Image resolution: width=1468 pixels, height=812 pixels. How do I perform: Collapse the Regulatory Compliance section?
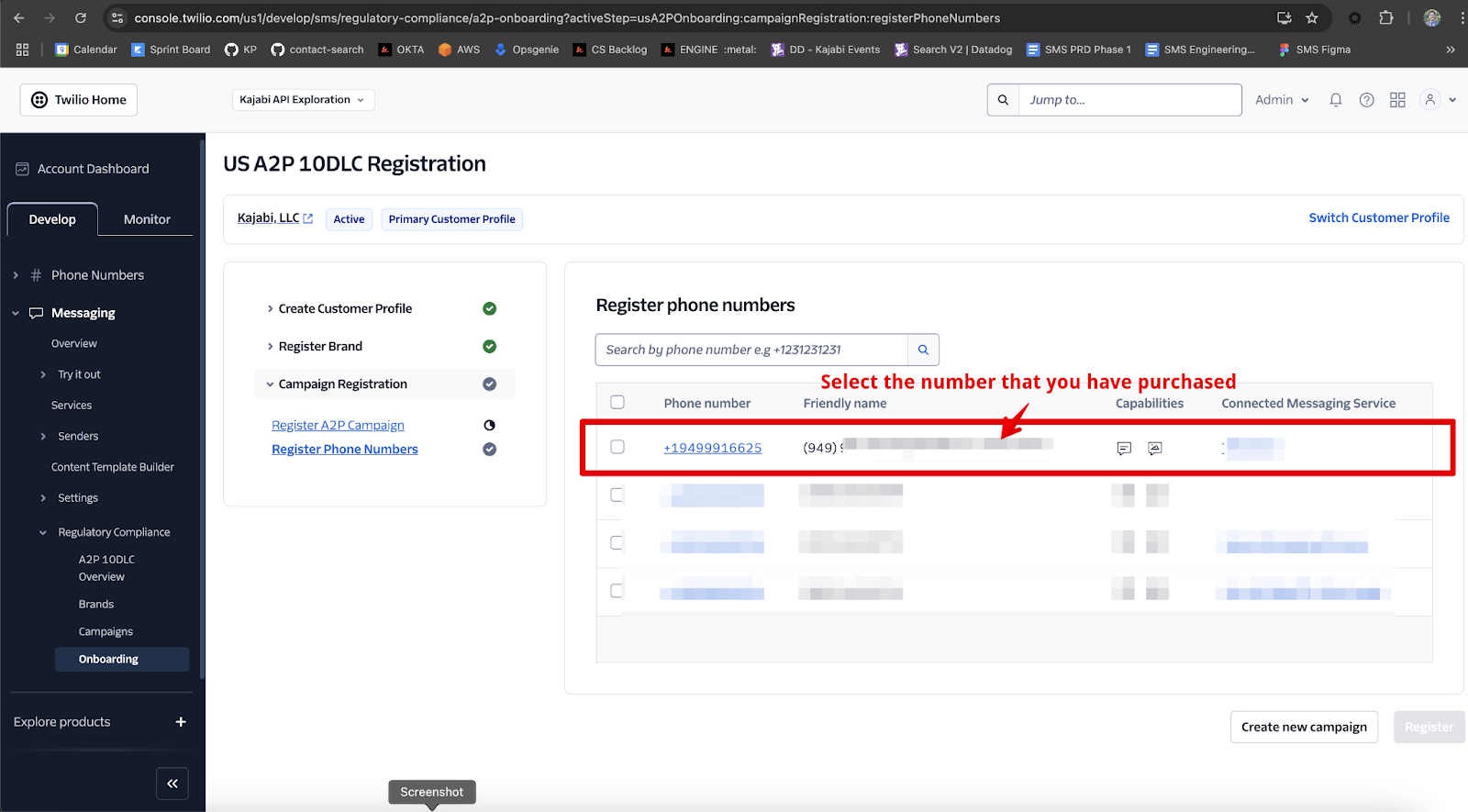(x=43, y=532)
